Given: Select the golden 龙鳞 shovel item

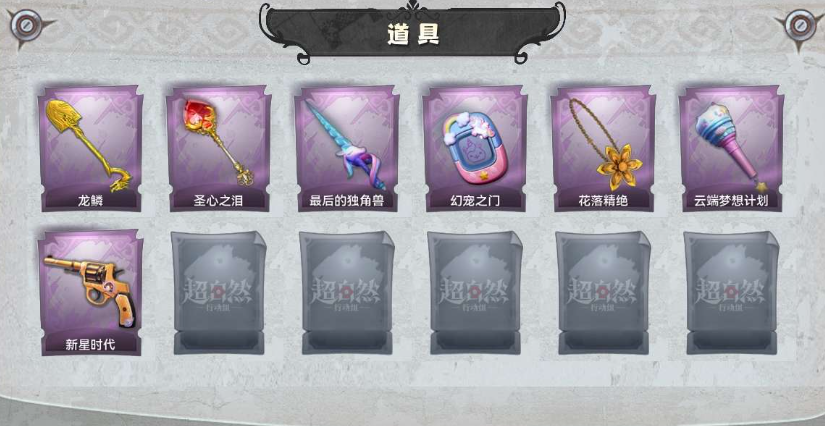Looking at the screenshot, I should (90, 148).
